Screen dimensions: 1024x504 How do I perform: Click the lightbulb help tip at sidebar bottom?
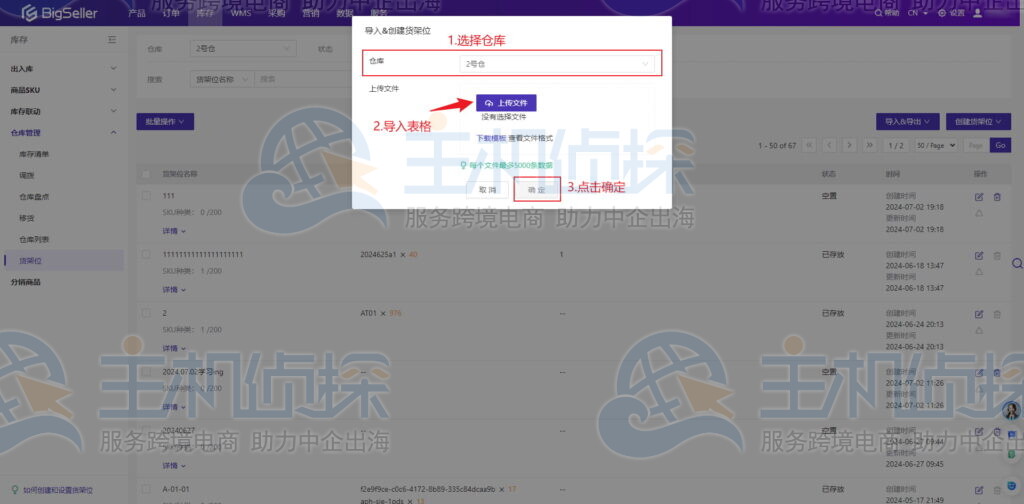click(15, 490)
